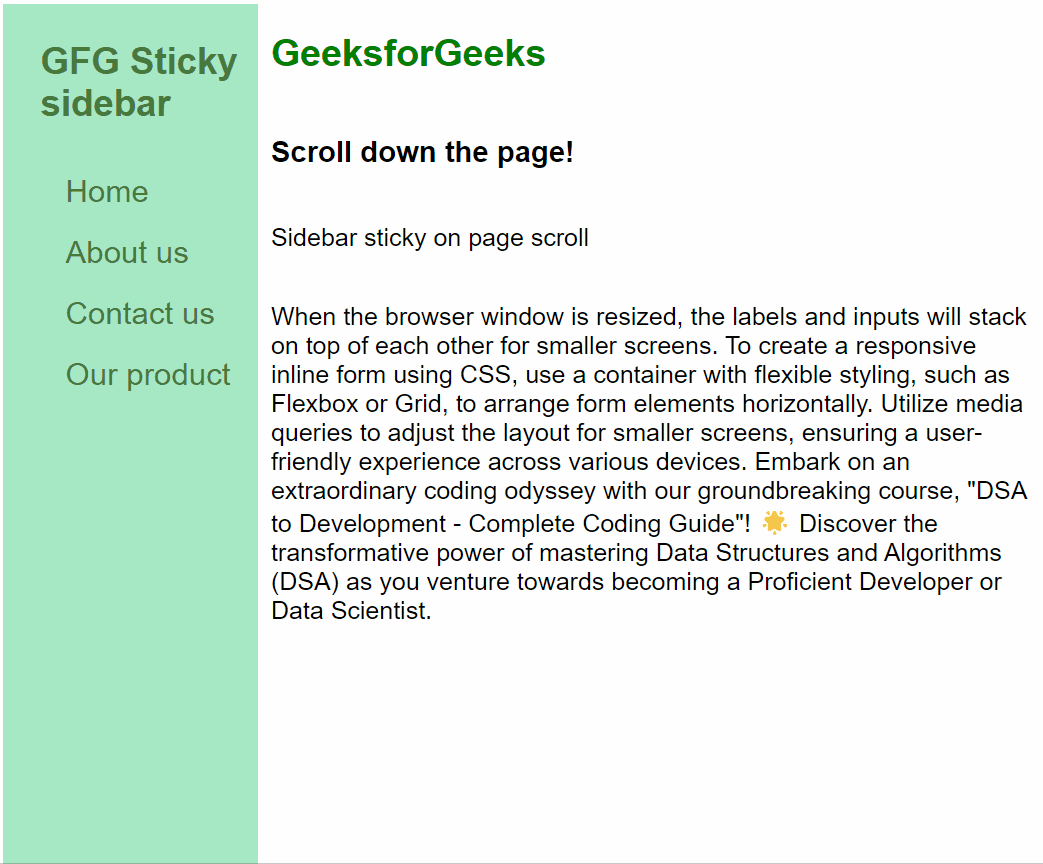Open the Our product link
This screenshot has width=1043, height=864.
click(x=148, y=375)
